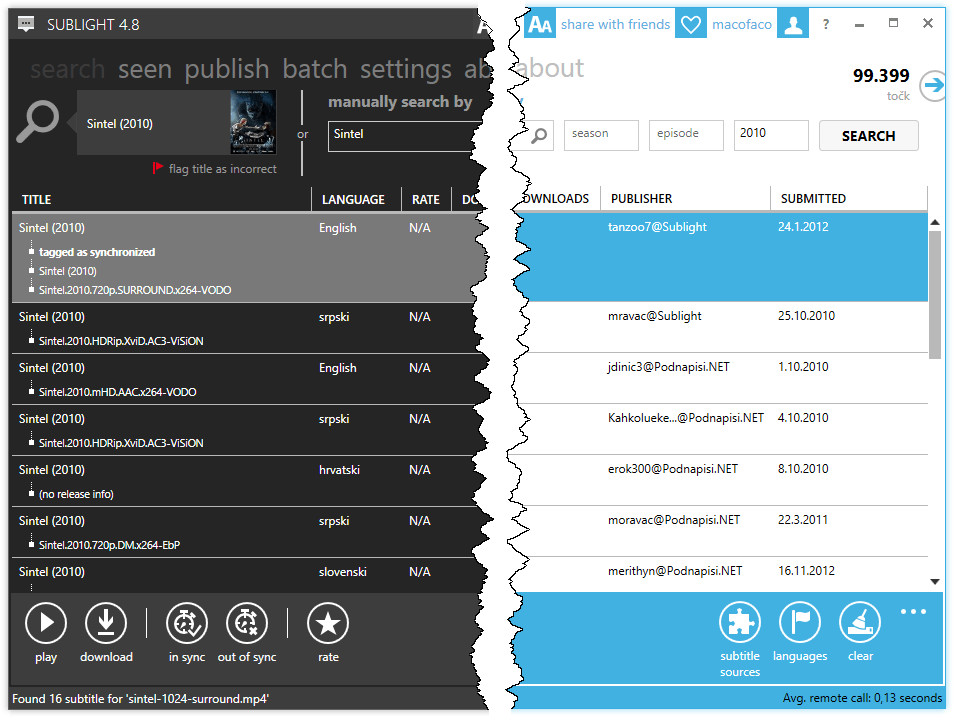Click the Sintel movie poster thumbnail

[x=253, y=123]
